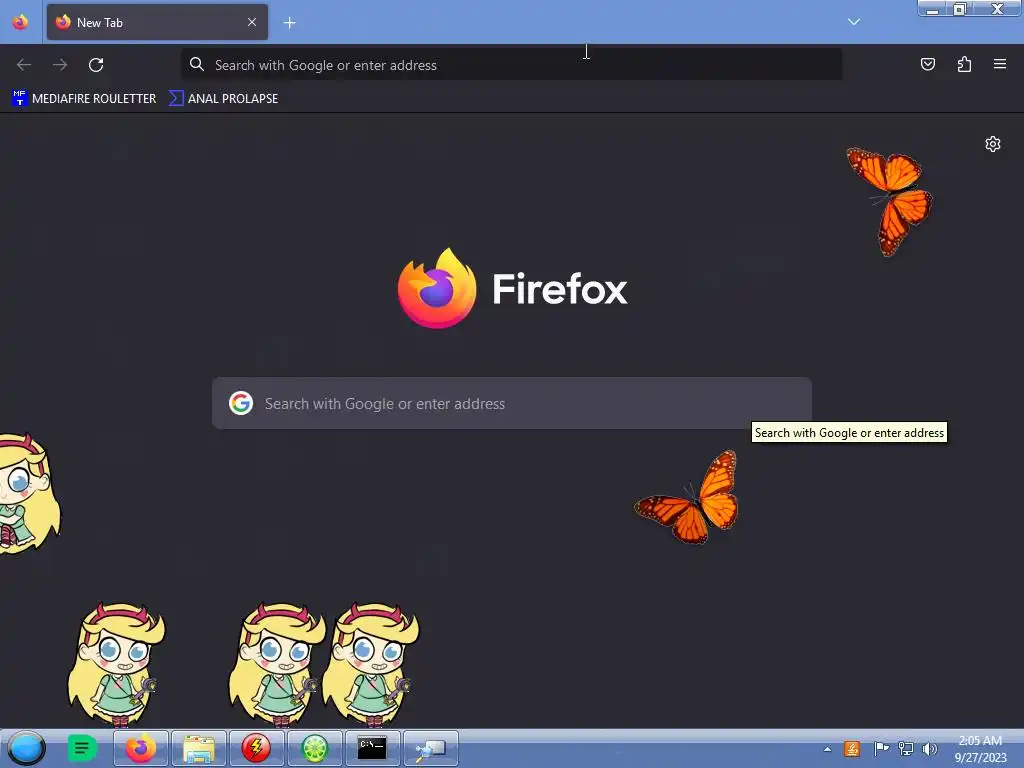Open the Save to Pocket icon
Image resolution: width=1024 pixels, height=768 pixels.
click(927, 64)
